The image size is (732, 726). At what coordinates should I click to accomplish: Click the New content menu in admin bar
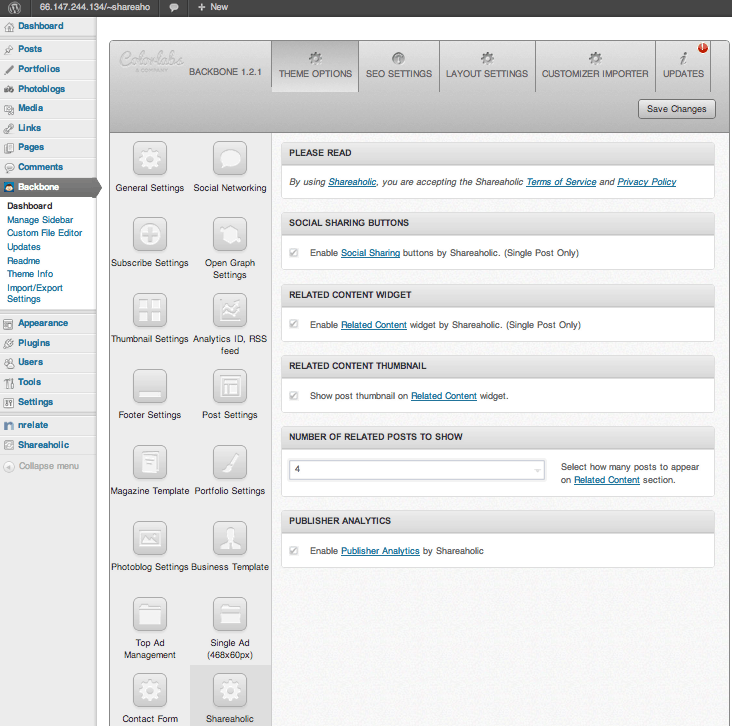(213, 7)
